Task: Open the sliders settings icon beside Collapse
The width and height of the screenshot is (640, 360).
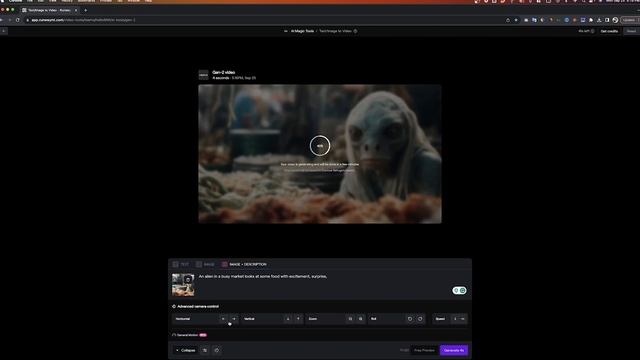Action: [205, 350]
